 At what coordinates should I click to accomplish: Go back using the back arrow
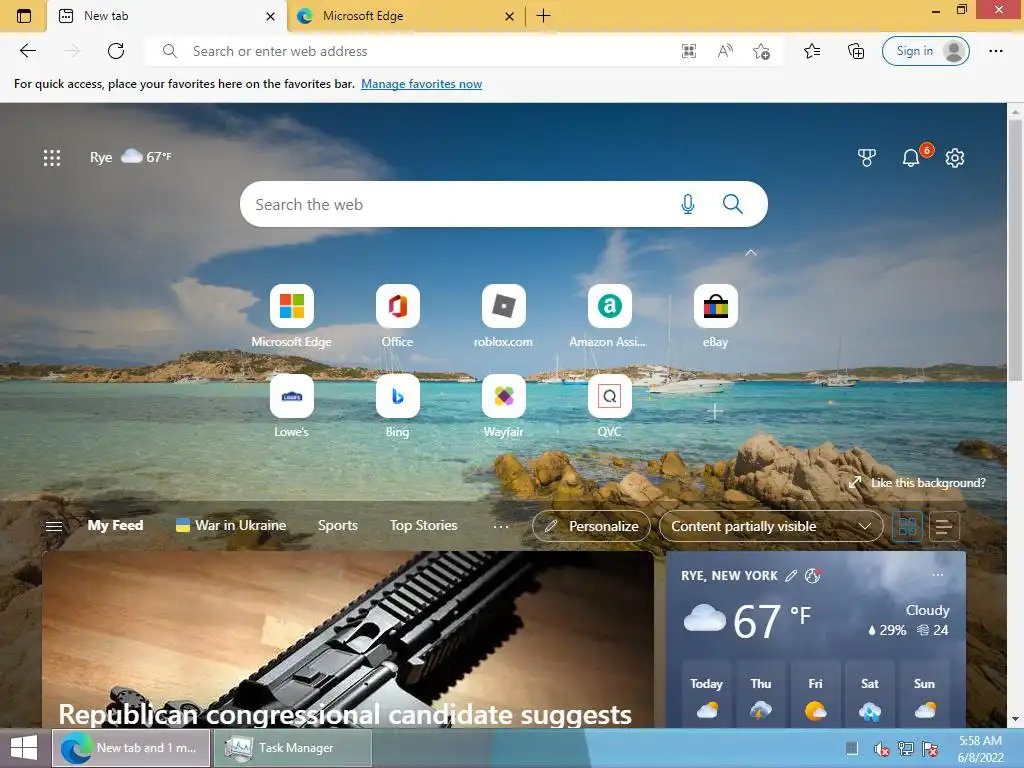pos(27,51)
